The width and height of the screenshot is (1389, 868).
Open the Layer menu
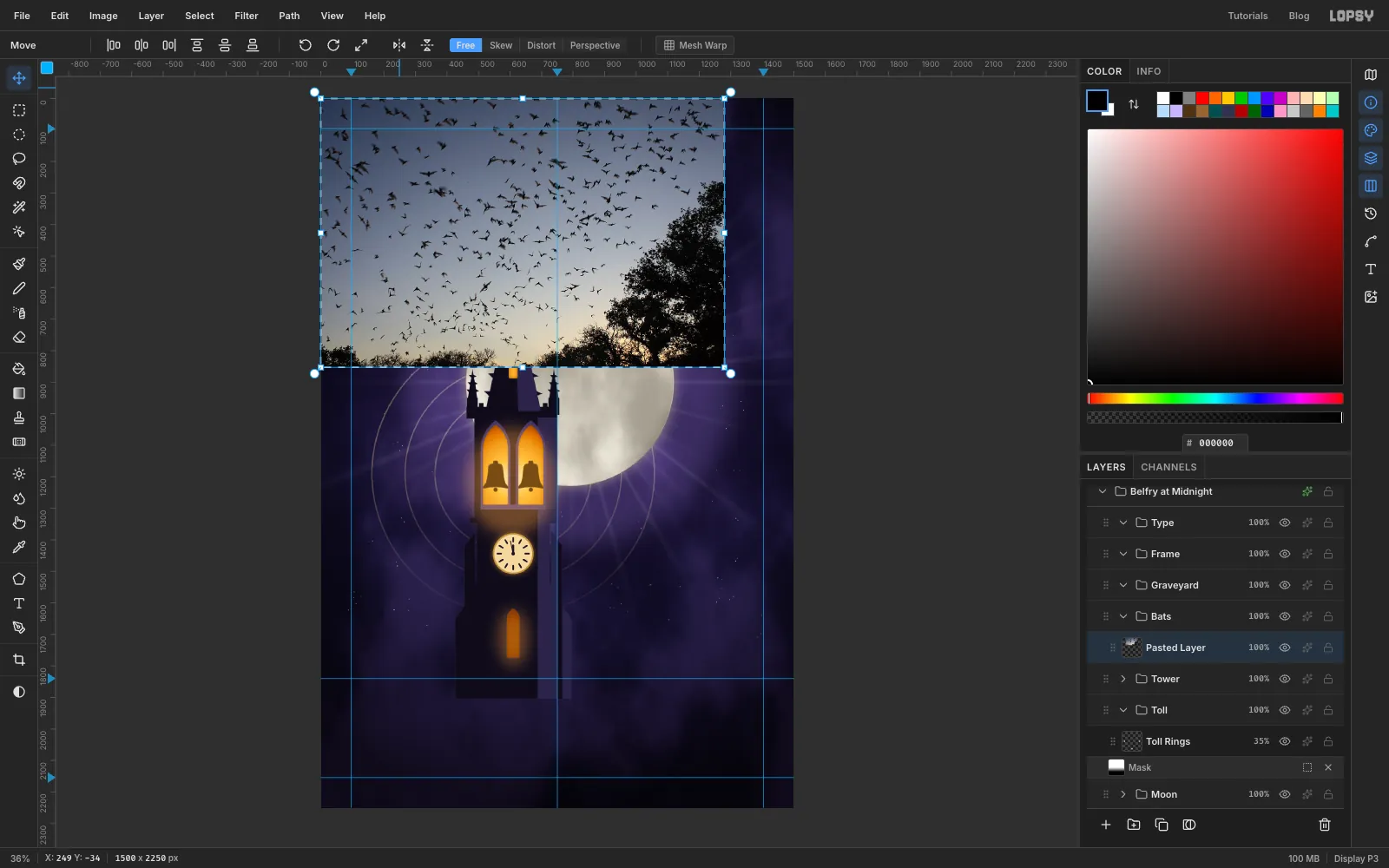click(151, 16)
